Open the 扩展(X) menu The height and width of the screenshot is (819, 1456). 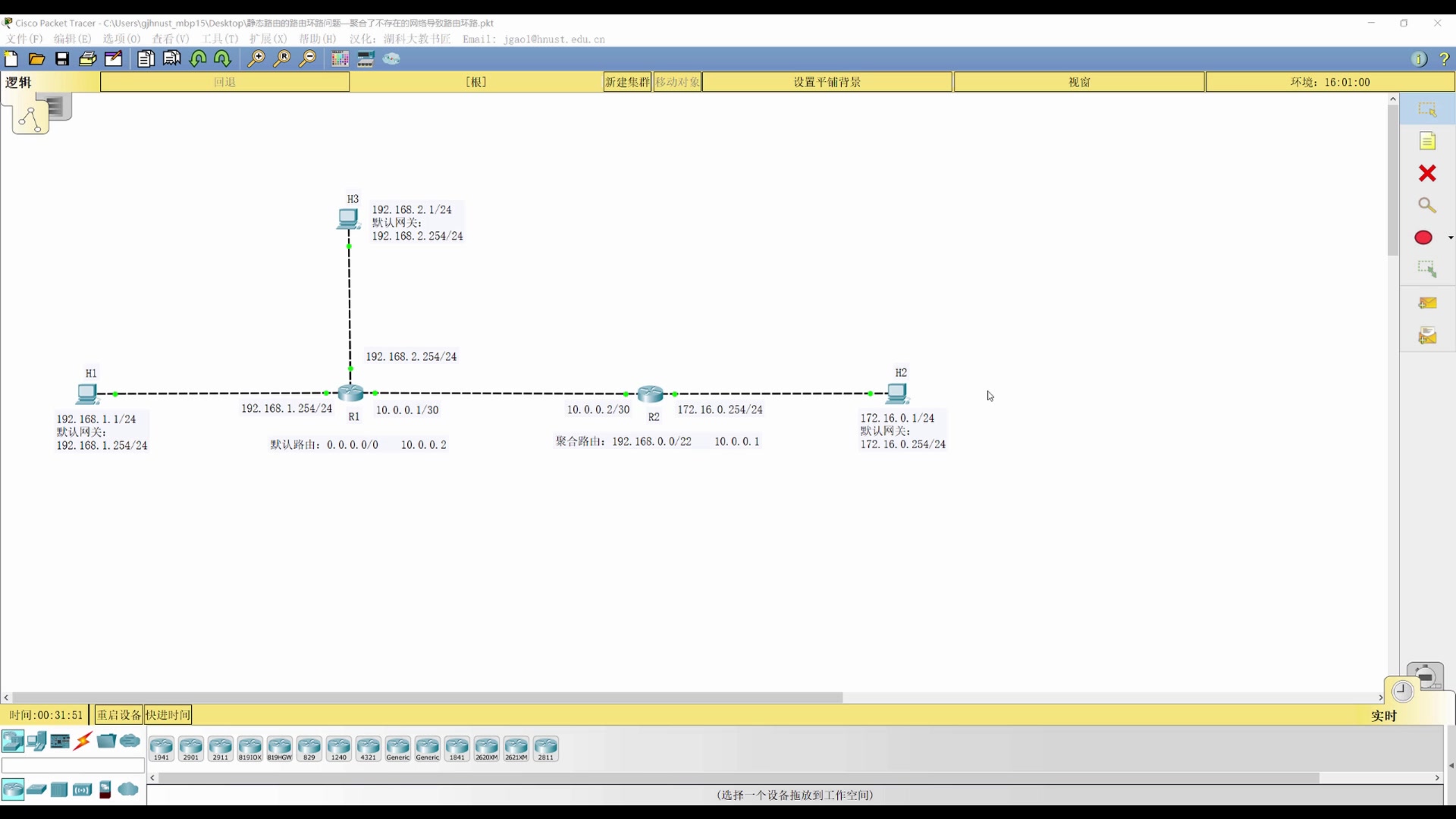click(x=268, y=39)
